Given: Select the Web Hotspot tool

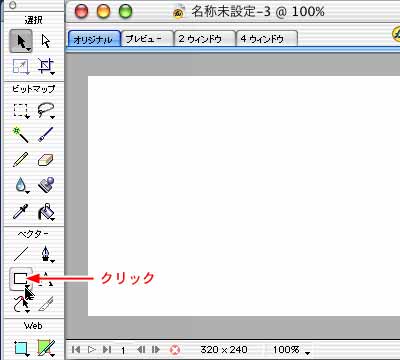Looking at the screenshot, I should pyautogui.click(x=21, y=347).
